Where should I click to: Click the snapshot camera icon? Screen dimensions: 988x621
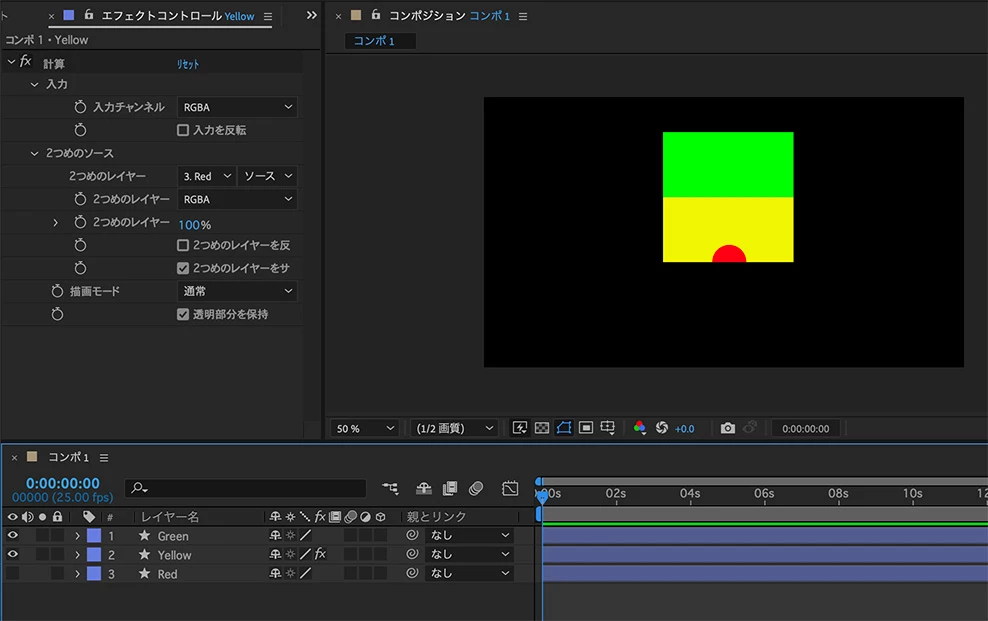coord(727,428)
